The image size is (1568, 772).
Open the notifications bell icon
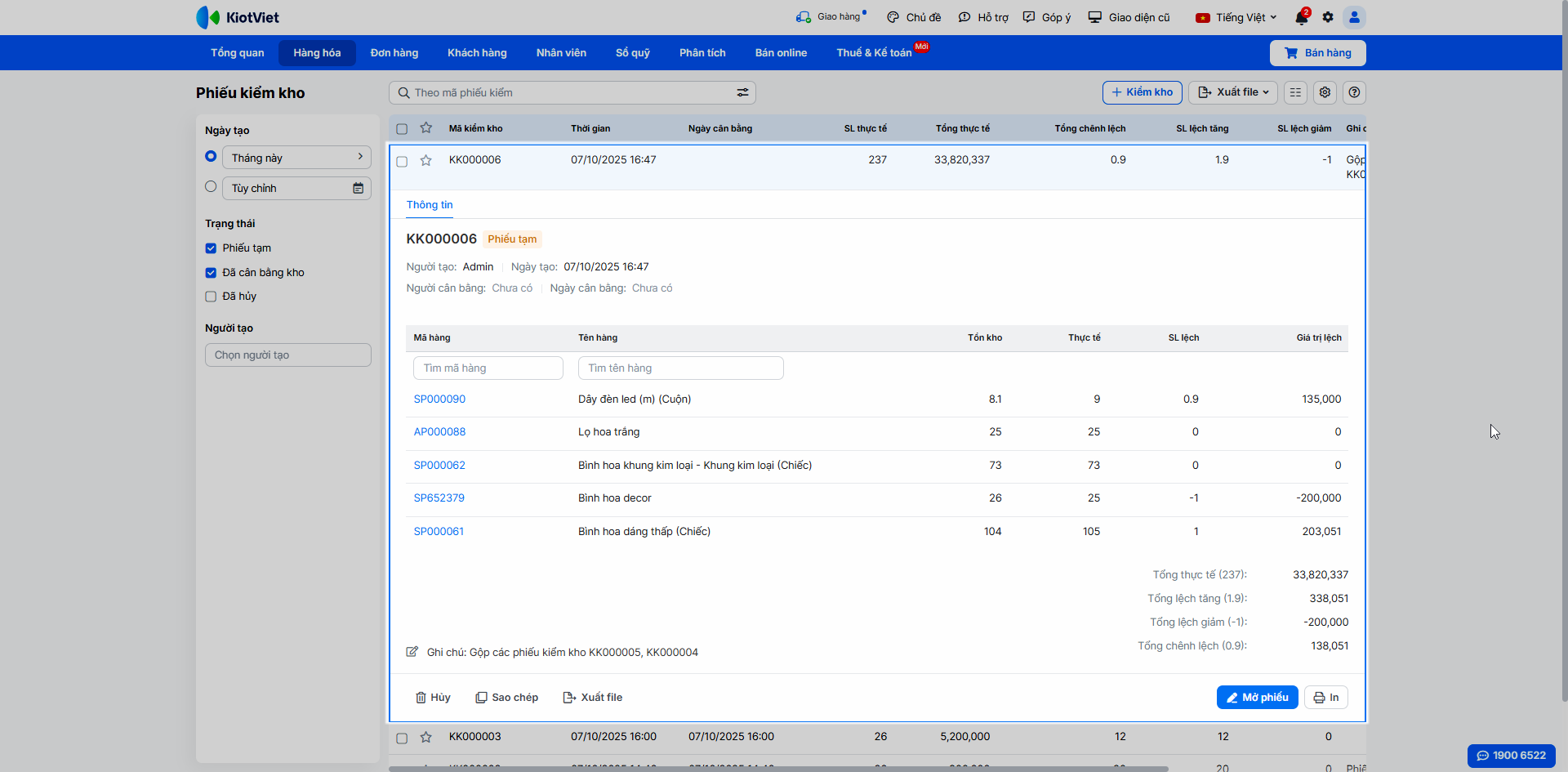coord(1301,18)
